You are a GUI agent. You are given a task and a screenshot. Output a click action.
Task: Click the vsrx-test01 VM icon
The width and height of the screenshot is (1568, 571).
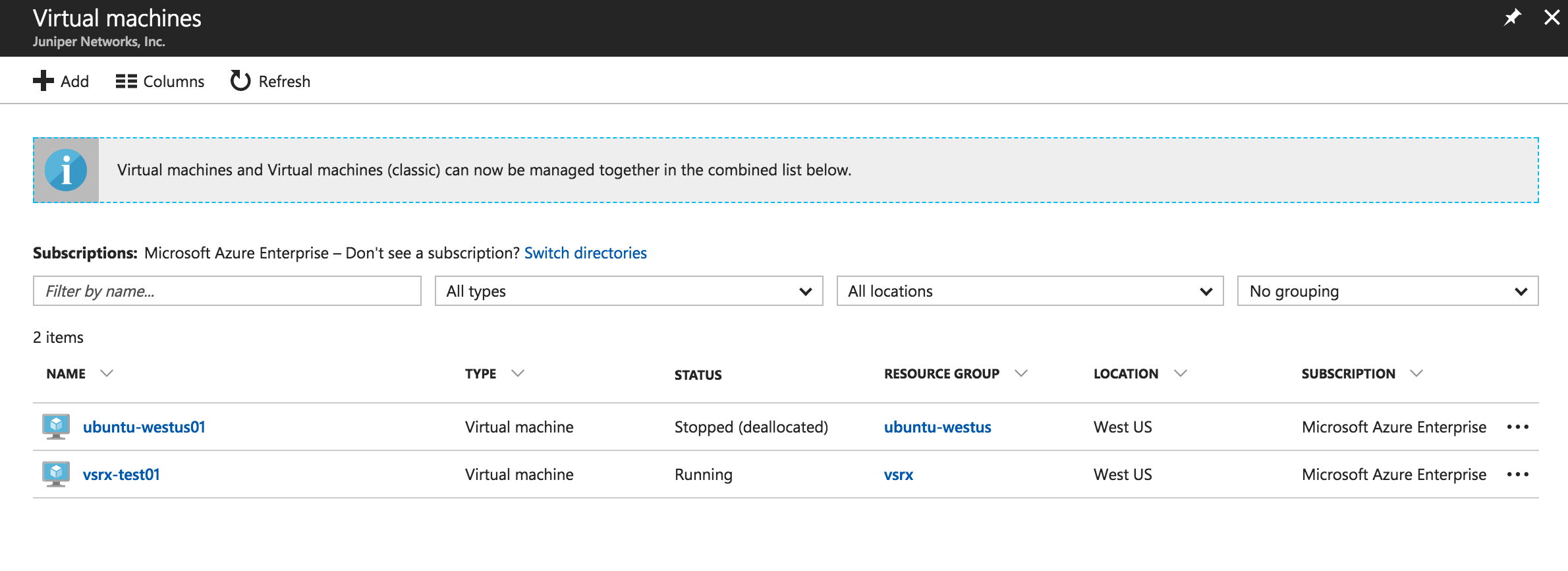56,474
